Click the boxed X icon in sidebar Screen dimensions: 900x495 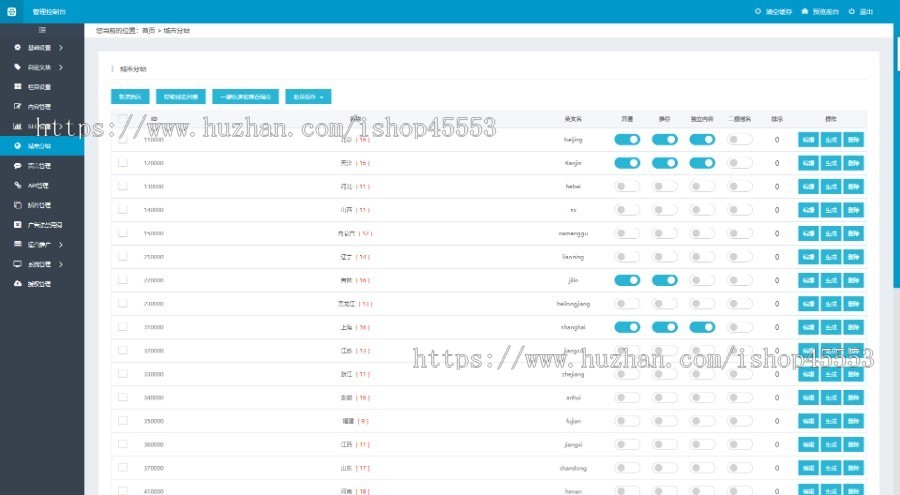click(x=17, y=225)
